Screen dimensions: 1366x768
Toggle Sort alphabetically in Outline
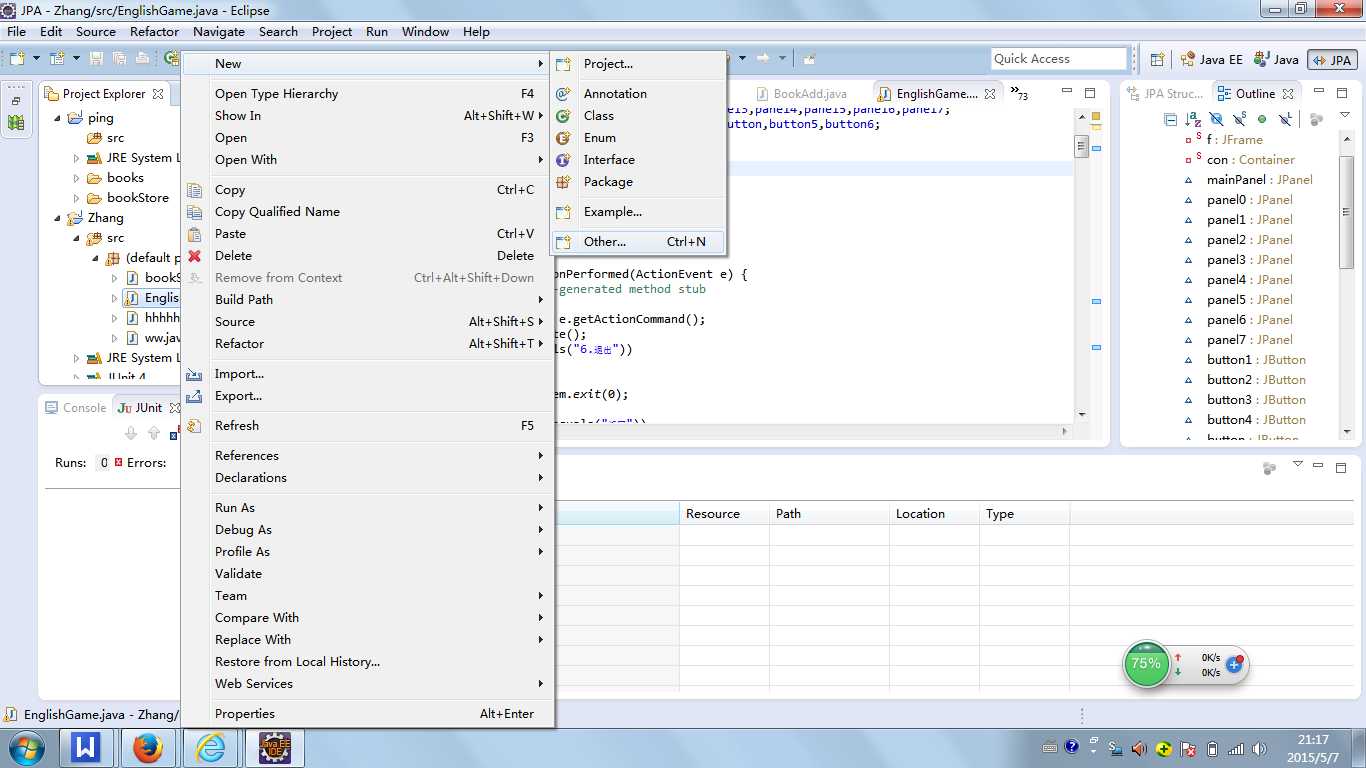(1193, 119)
